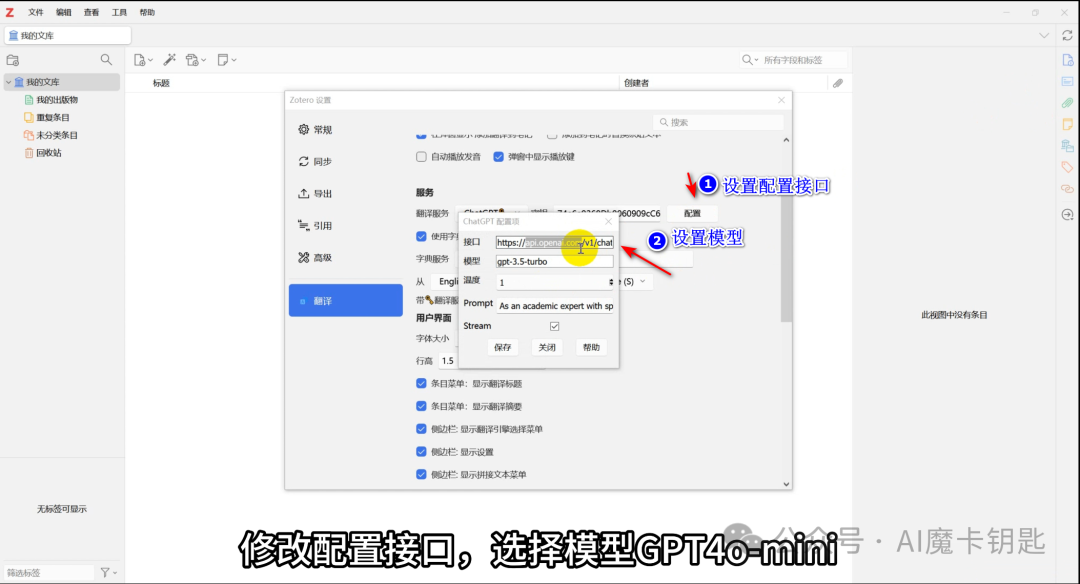This screenshot has width=1080, height=584.
Task: Click the 常规 gear icon in settings
Action: tap(304, 129)
